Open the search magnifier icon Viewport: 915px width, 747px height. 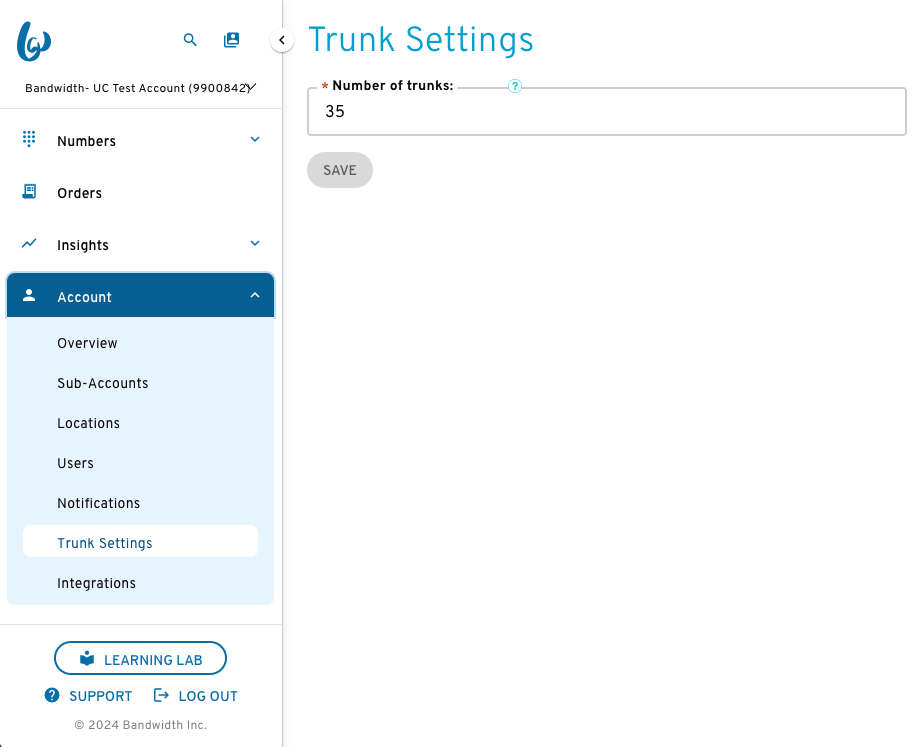click(x=190, y=40)
